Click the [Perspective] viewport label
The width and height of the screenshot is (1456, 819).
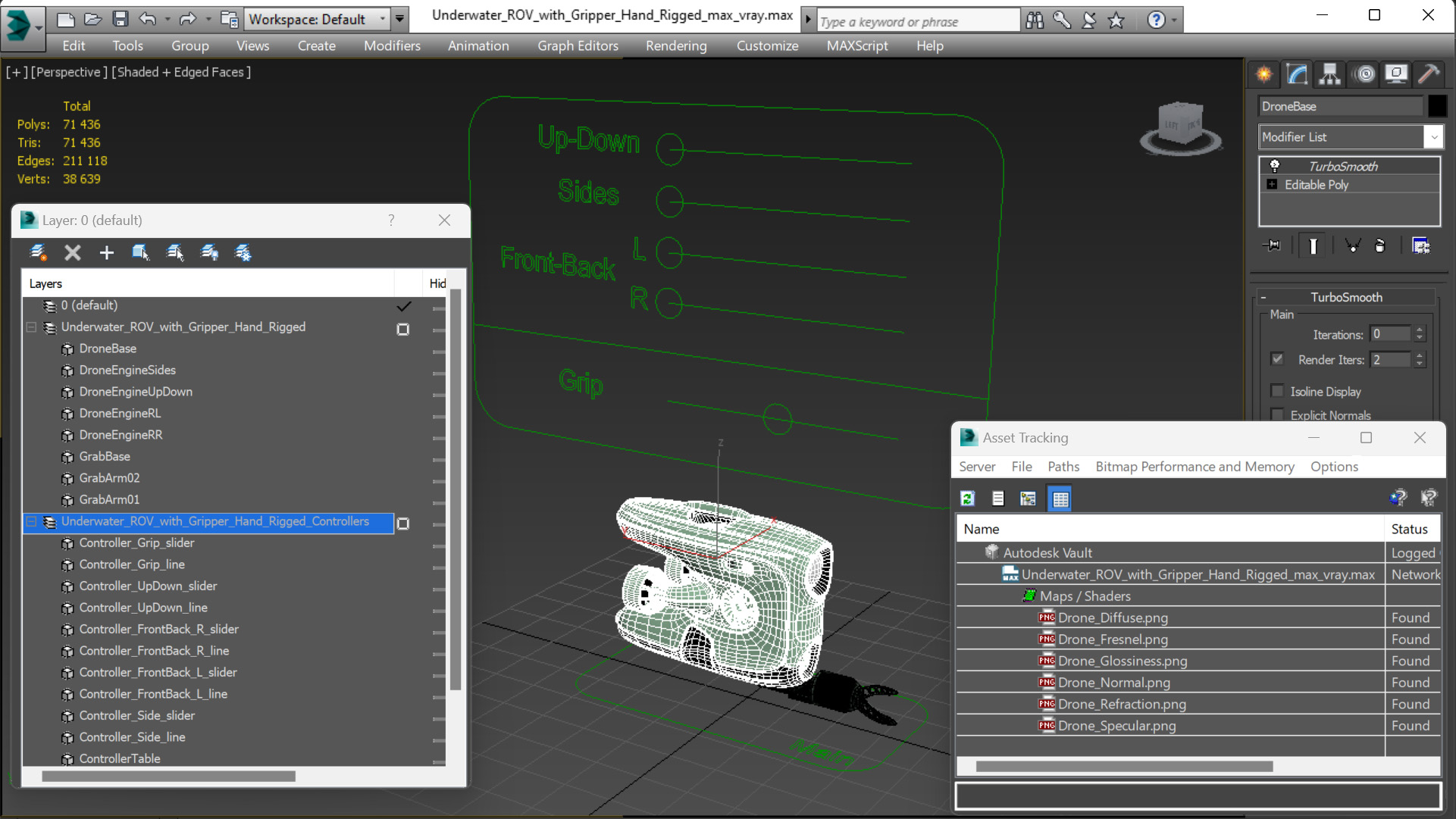click(67, 72)
